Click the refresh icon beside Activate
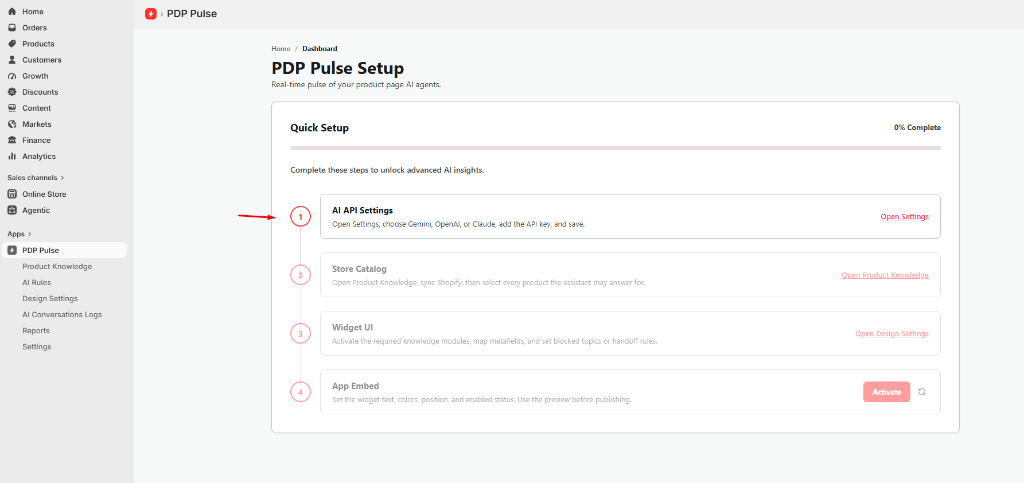Screen dimensions: 1024x483 tap(921, 392)
